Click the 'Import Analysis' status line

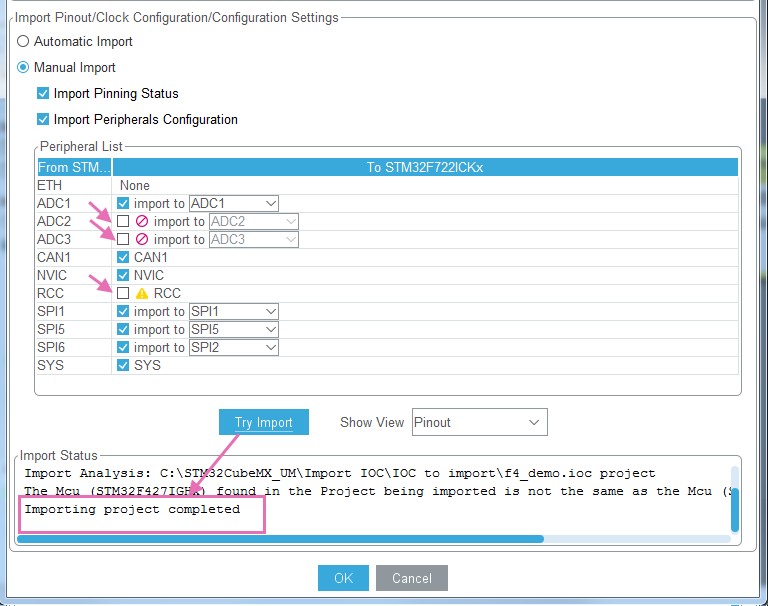[x=339, y=473]
